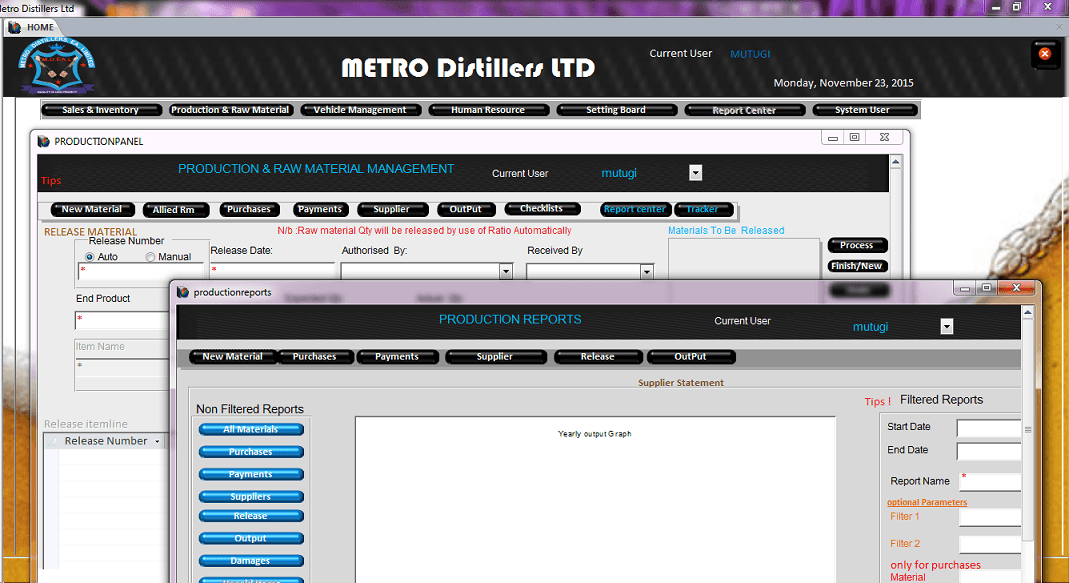1069x583 pixels.
Task: Click the End Date input field
Action: click(x=989, y=451)
